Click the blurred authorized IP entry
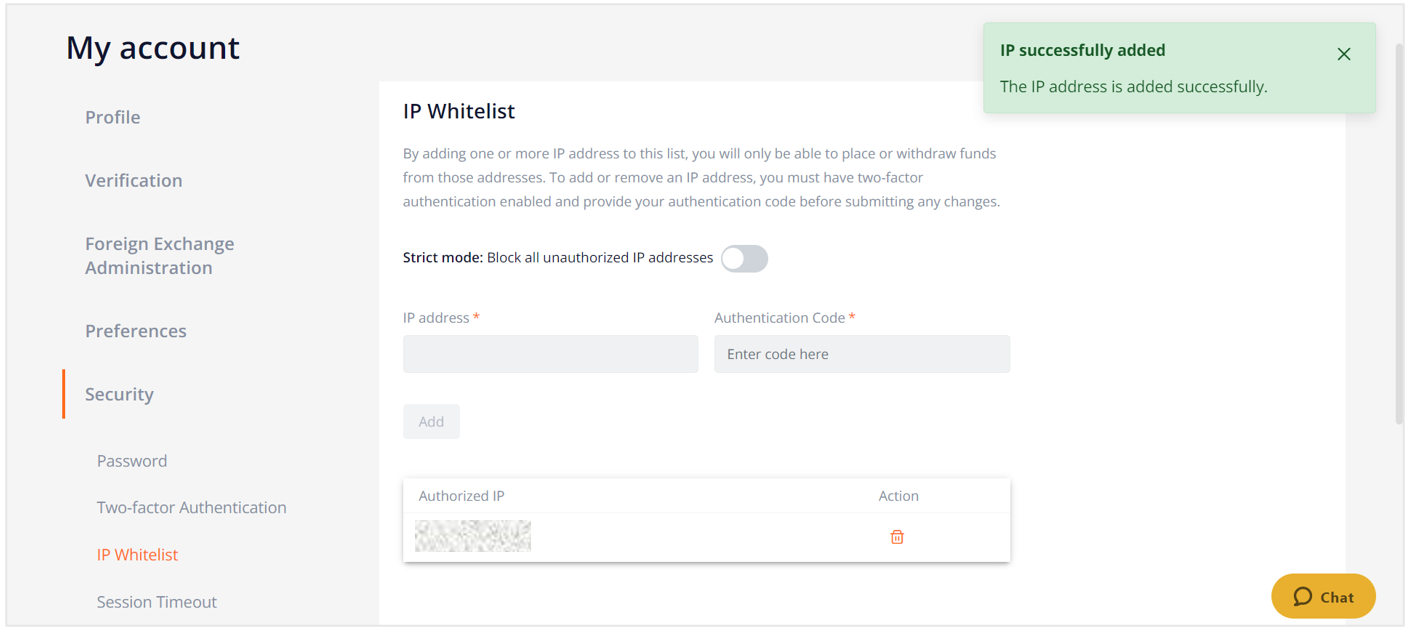The height and width of the screenshot is (630, 1408). [473, 536]
